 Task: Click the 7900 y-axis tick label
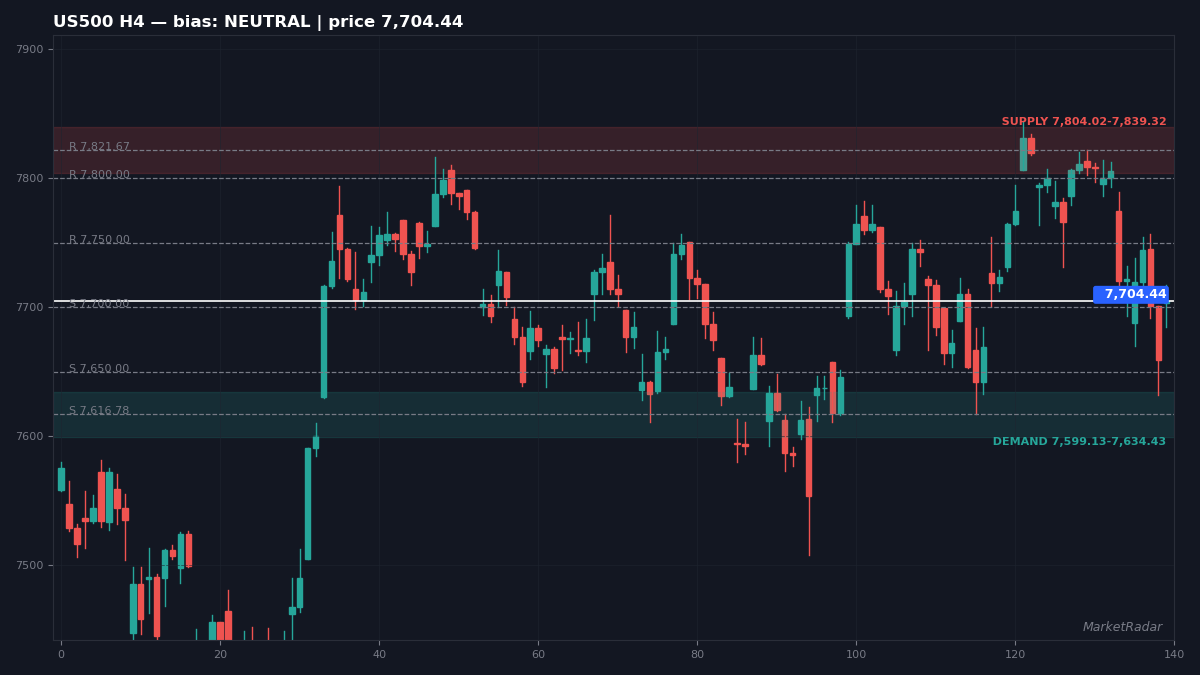[30, 50]
